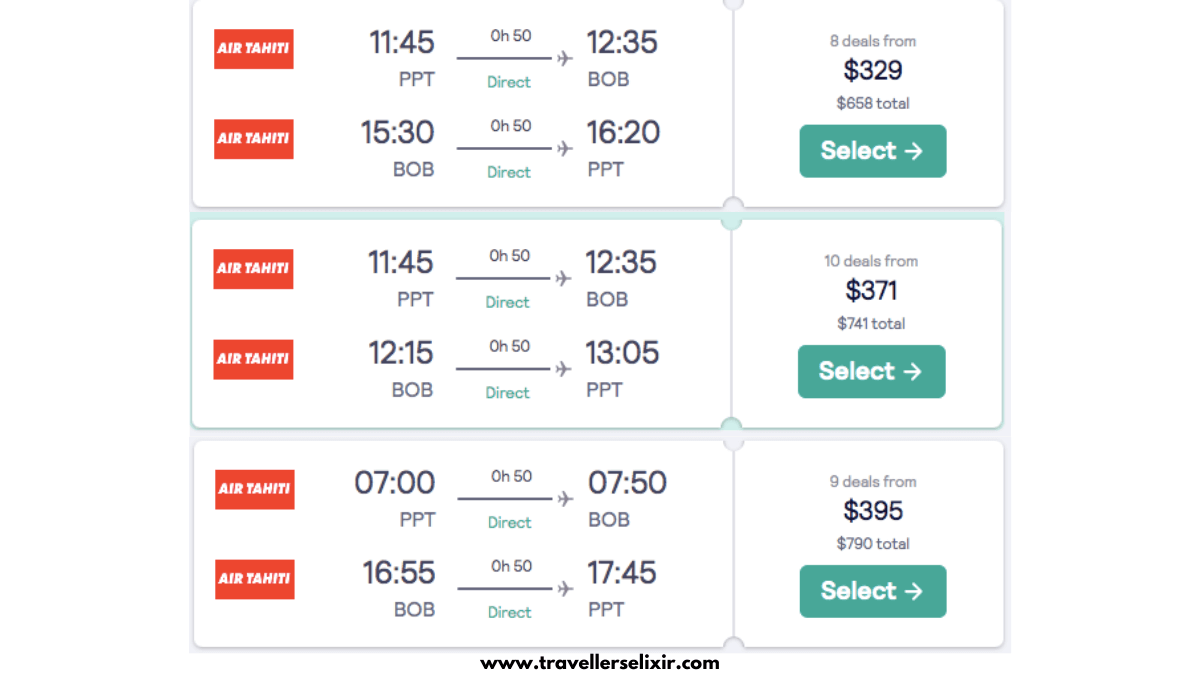
Task: Click the $658 total price
Action: click(x=873, y=103)
